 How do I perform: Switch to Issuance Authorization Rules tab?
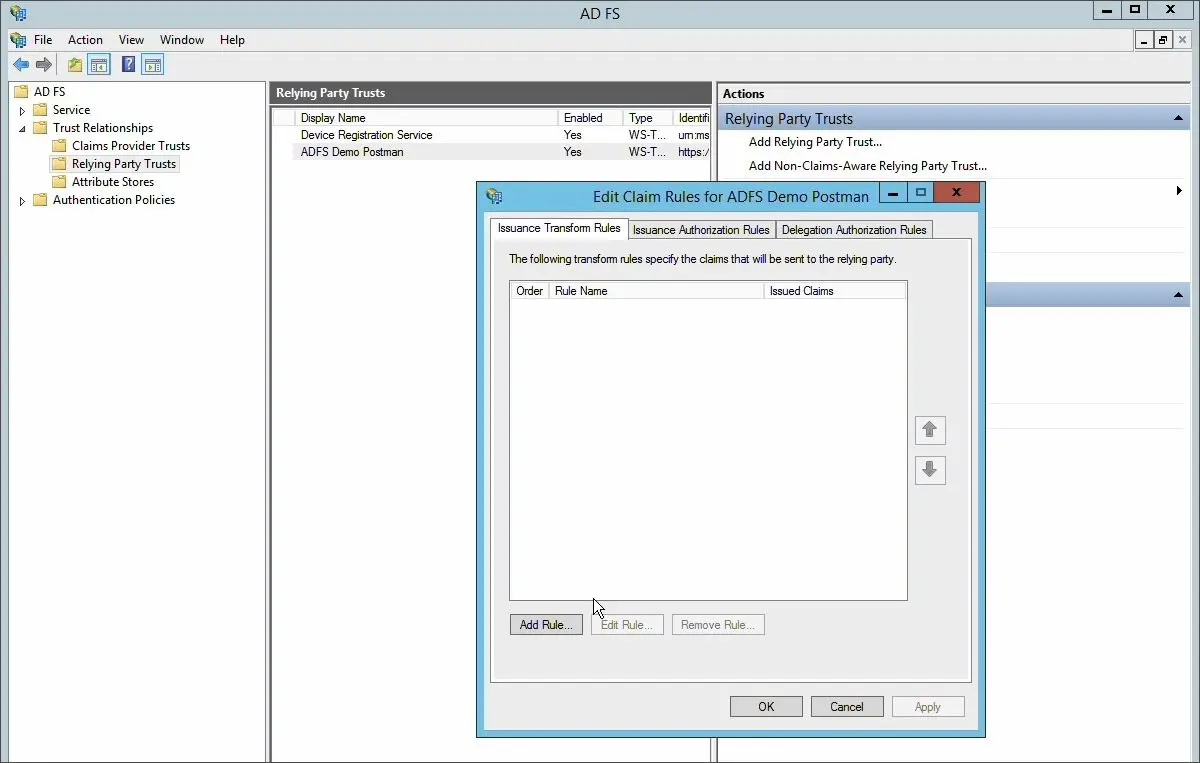coord(702,230)
